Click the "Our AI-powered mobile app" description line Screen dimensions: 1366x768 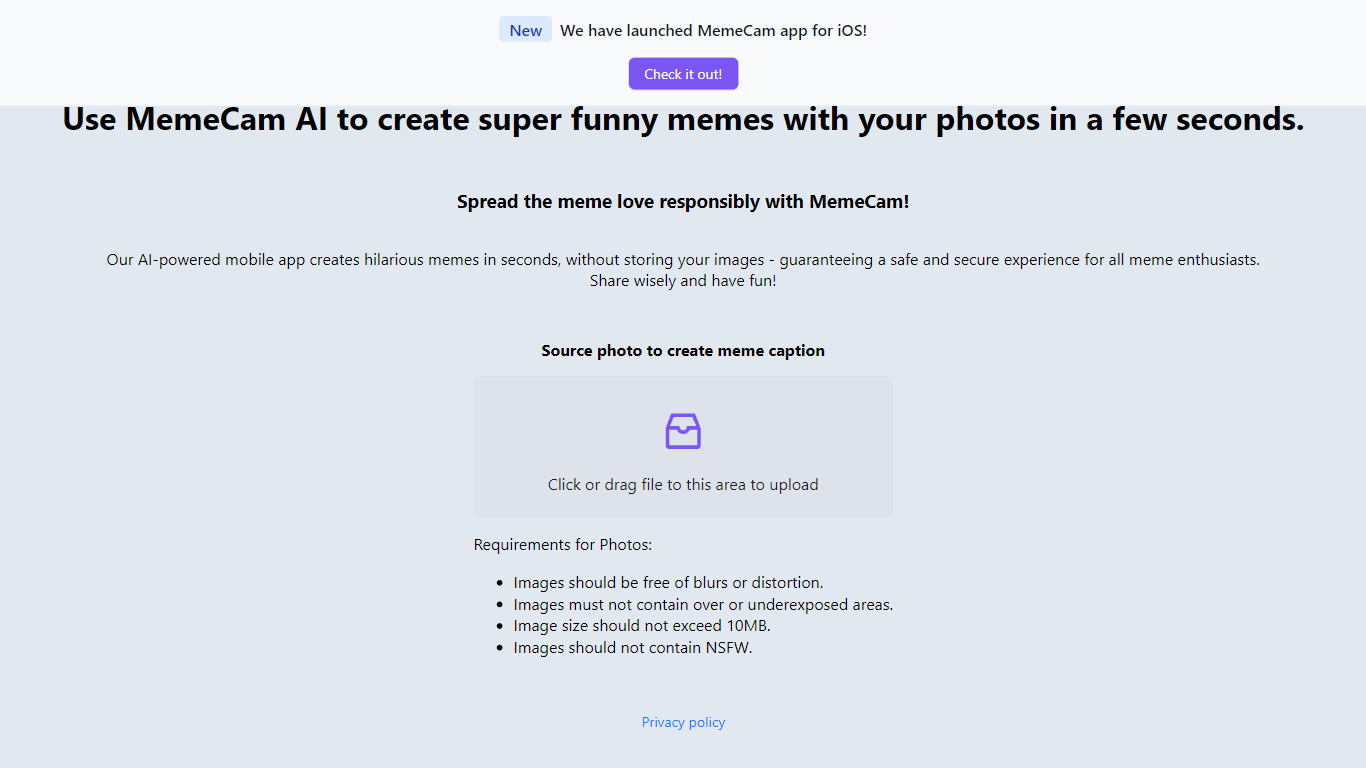click(683, 260)
